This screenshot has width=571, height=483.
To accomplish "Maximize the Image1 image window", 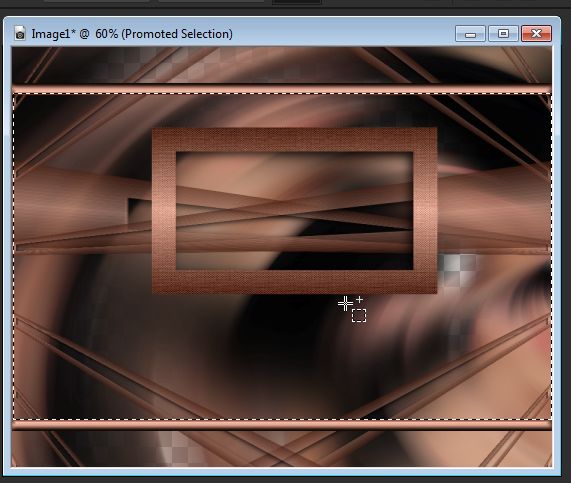I will coord(503,34).
